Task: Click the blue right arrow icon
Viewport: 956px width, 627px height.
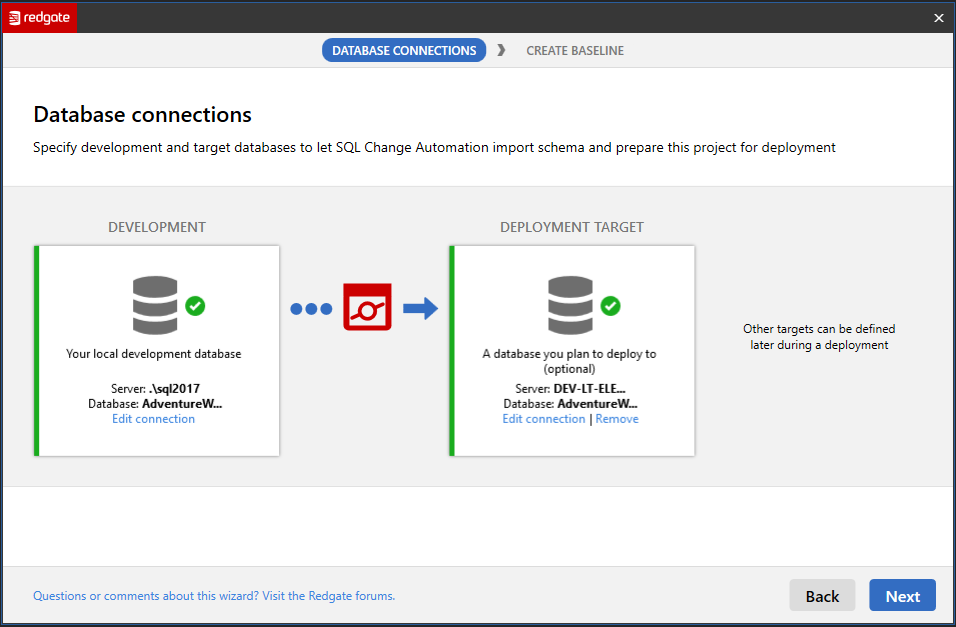Action: pyautogui.click(x=421, y=308)
